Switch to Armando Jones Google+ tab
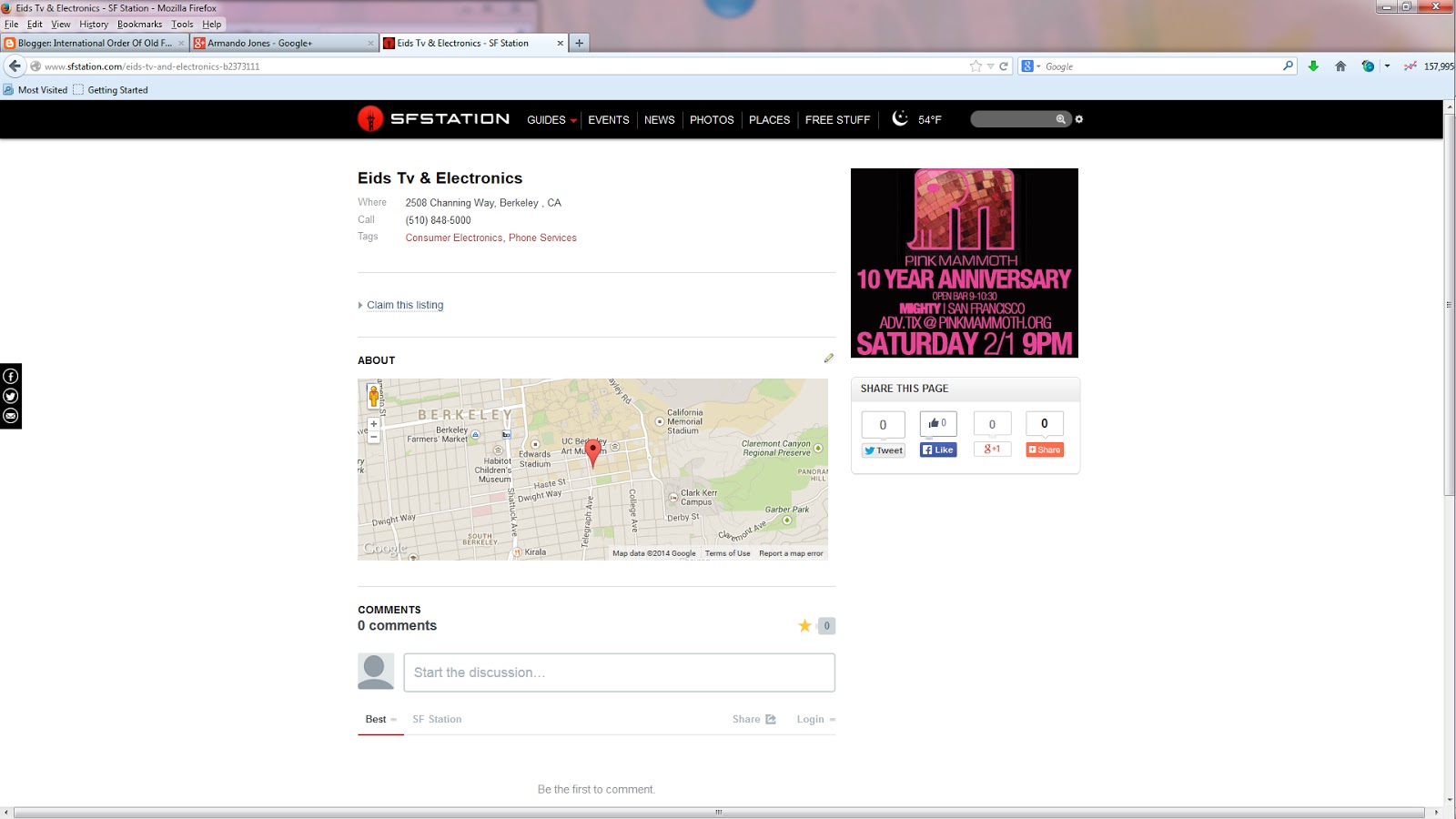Screen dimensions: 1456x819 (284, 43)
